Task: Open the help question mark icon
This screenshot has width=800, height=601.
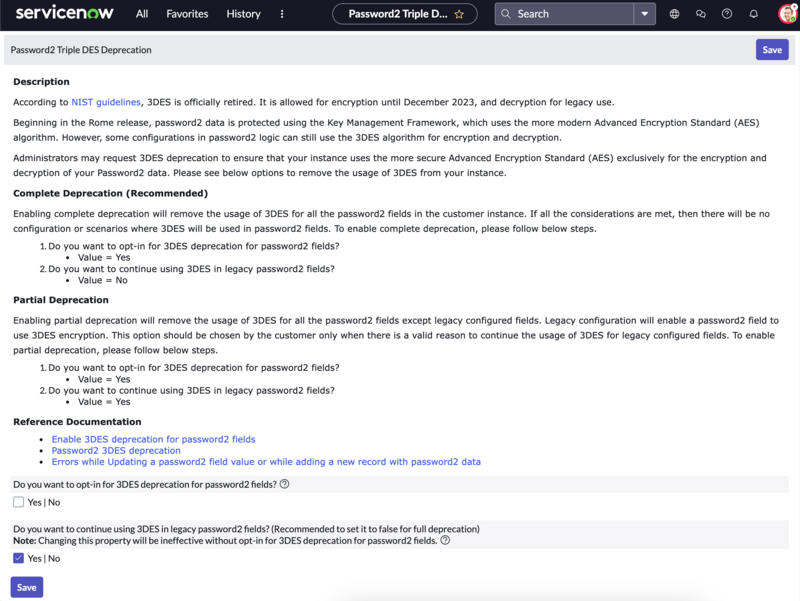Action: [x=727, y=14]
